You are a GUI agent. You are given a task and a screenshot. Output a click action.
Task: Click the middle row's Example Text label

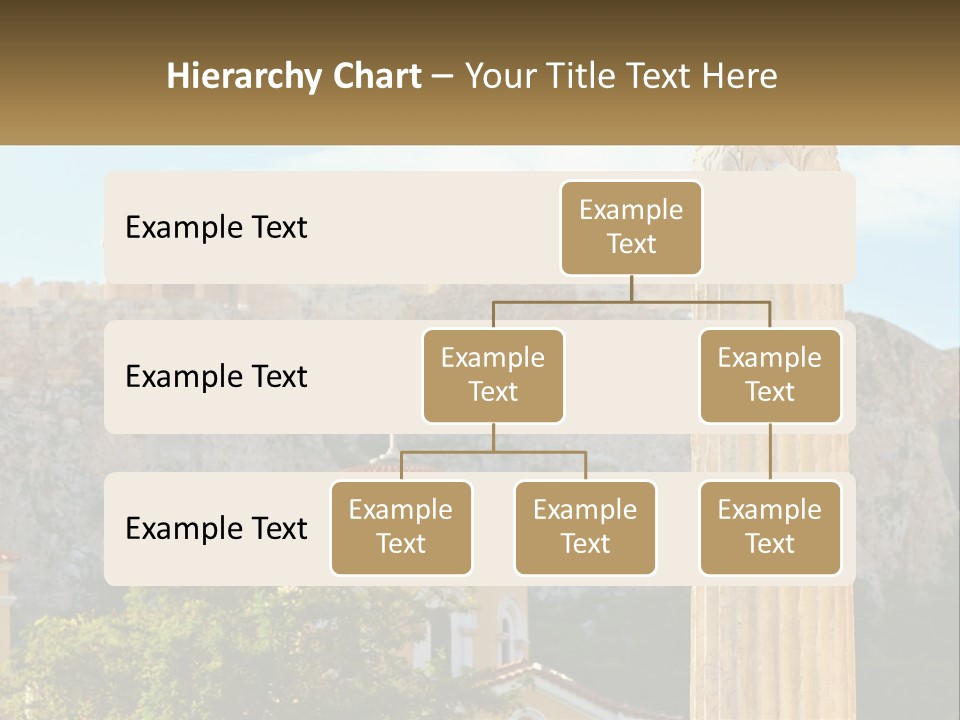[216, 377]
